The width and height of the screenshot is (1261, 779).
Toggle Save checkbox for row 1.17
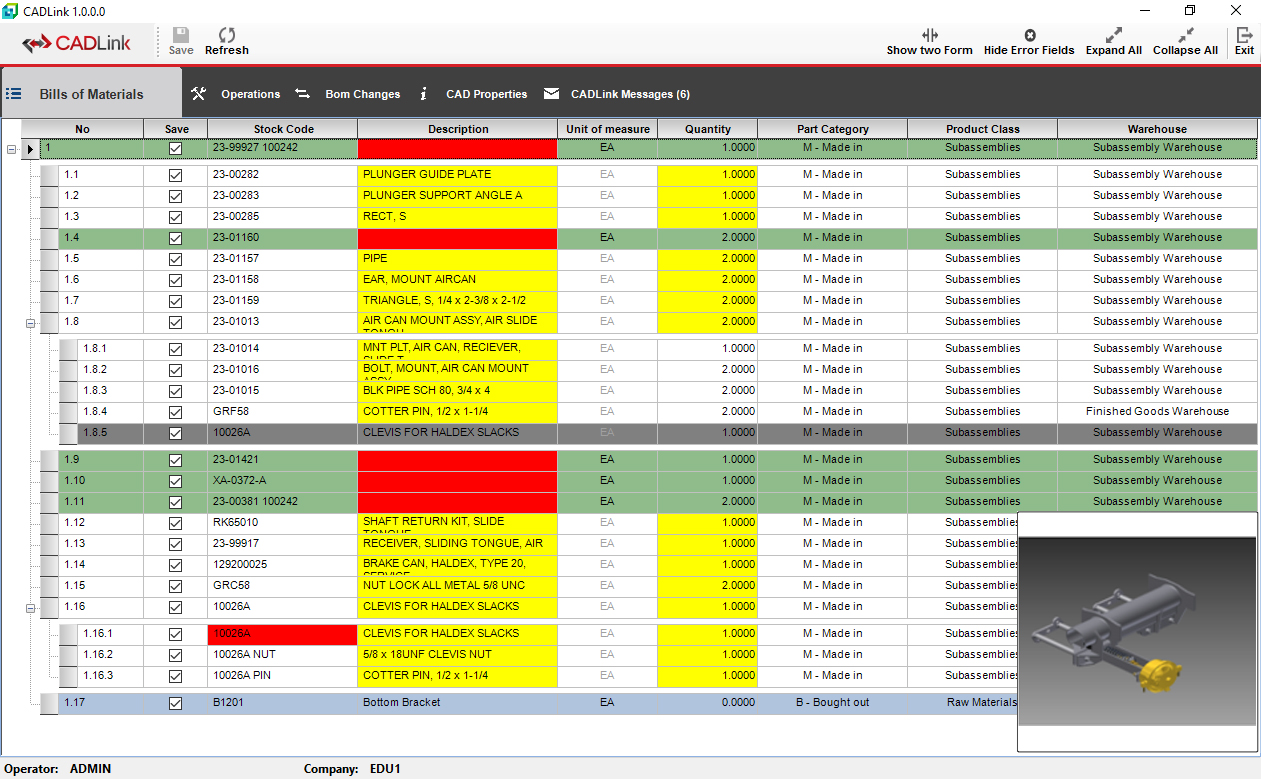coord(176,703)
